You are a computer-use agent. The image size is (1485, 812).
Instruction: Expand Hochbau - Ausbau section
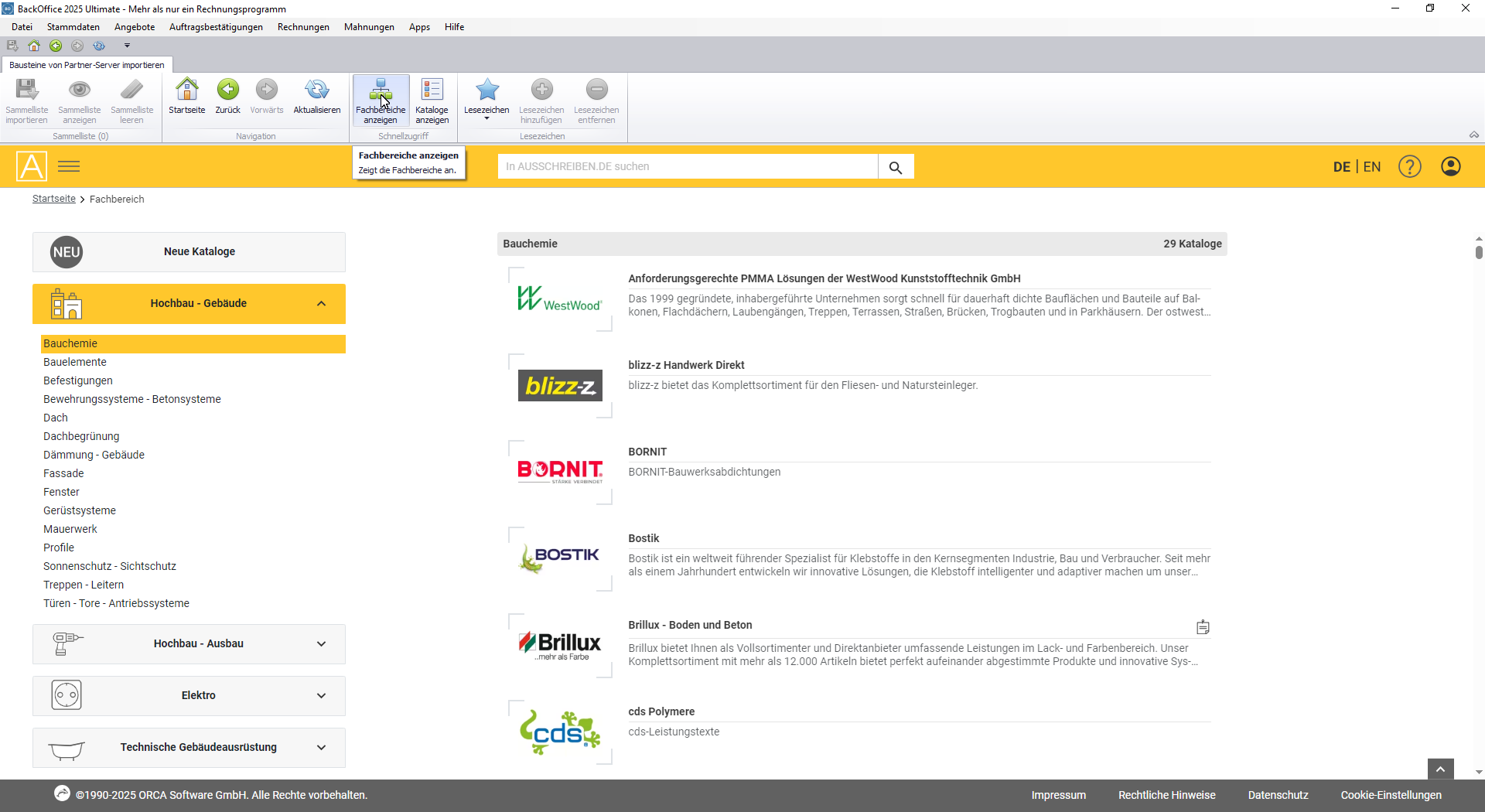(189, 643)
